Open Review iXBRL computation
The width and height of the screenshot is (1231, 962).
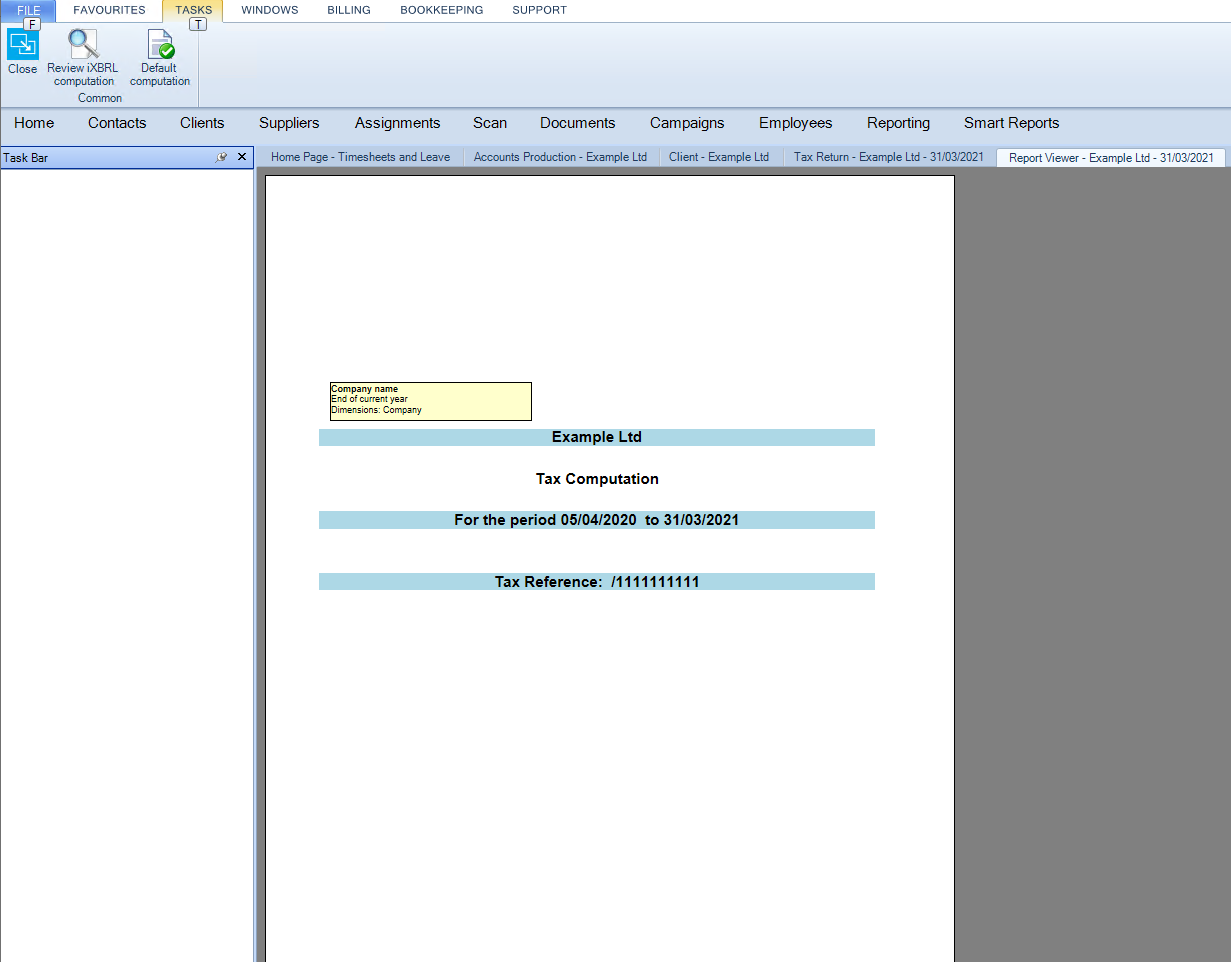point(83,58)
